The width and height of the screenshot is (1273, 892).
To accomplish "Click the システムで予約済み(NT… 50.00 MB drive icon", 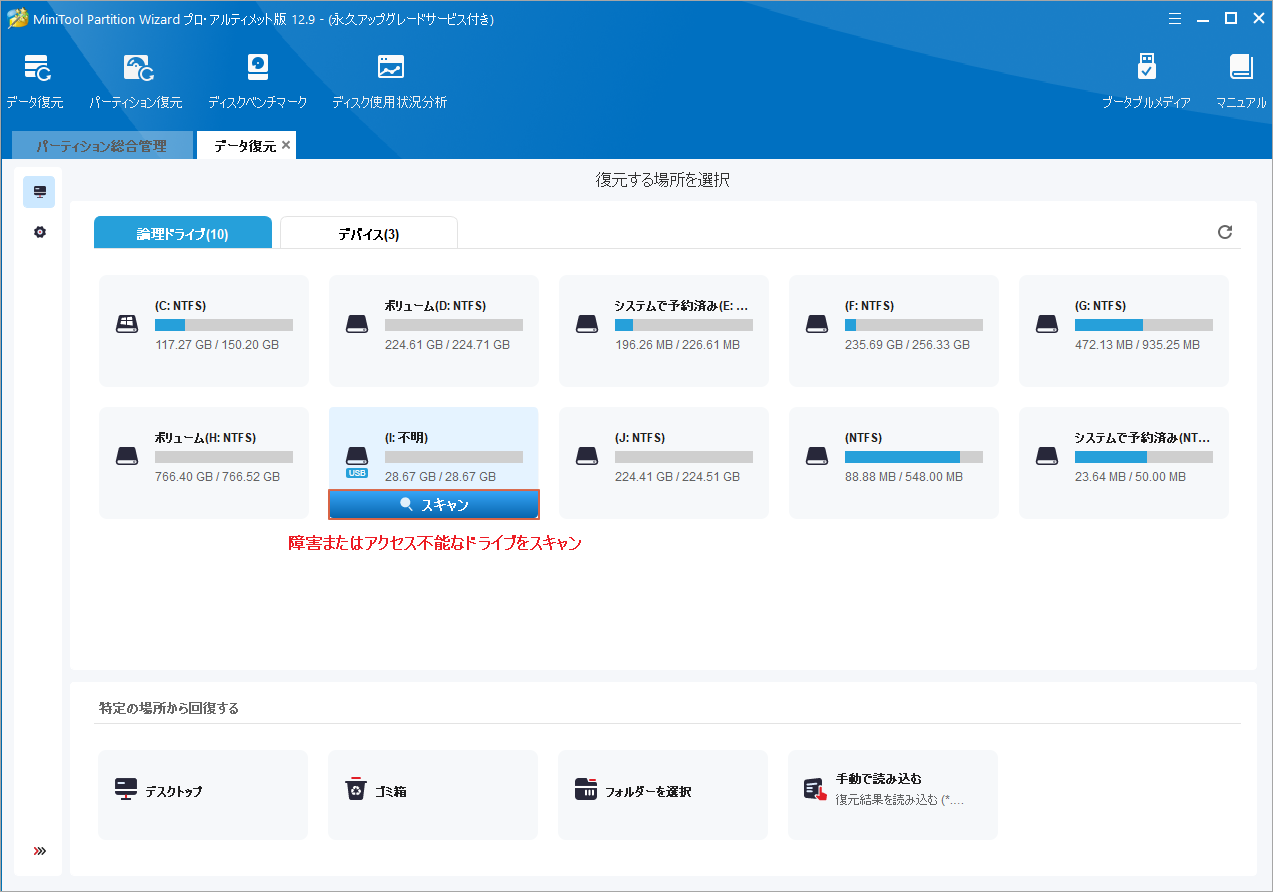I will pyautogui.click(x=1047, y=456).
